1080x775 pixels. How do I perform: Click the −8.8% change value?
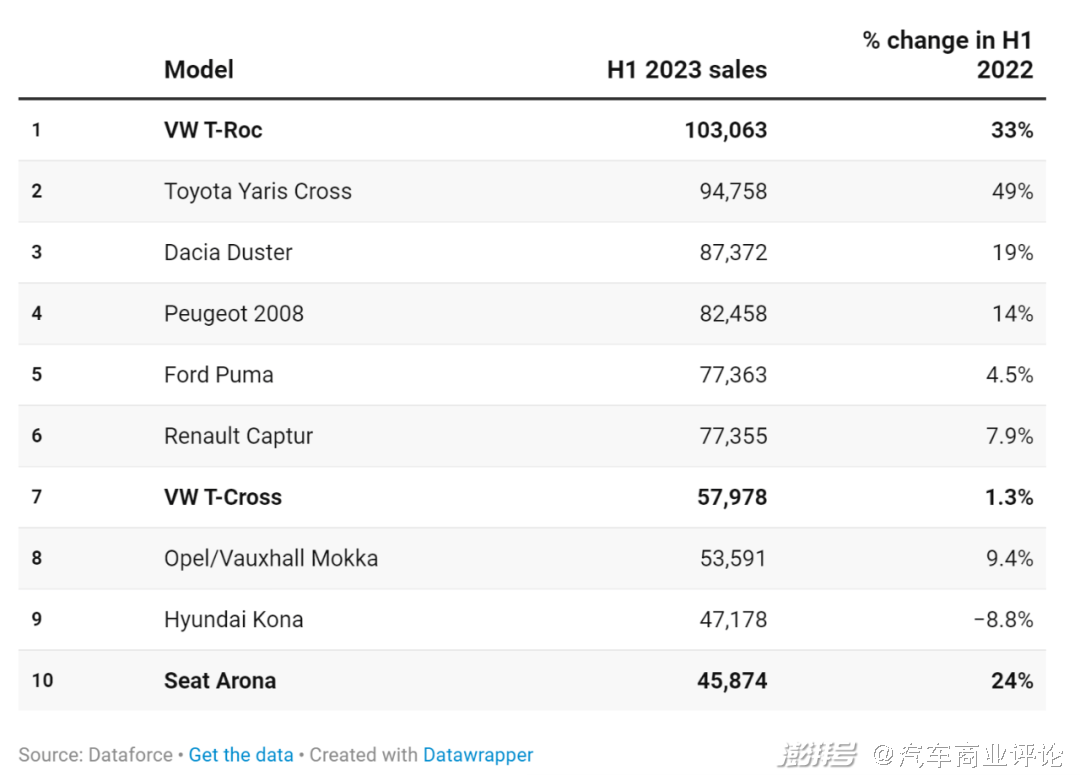click(x=1003, y=619)
